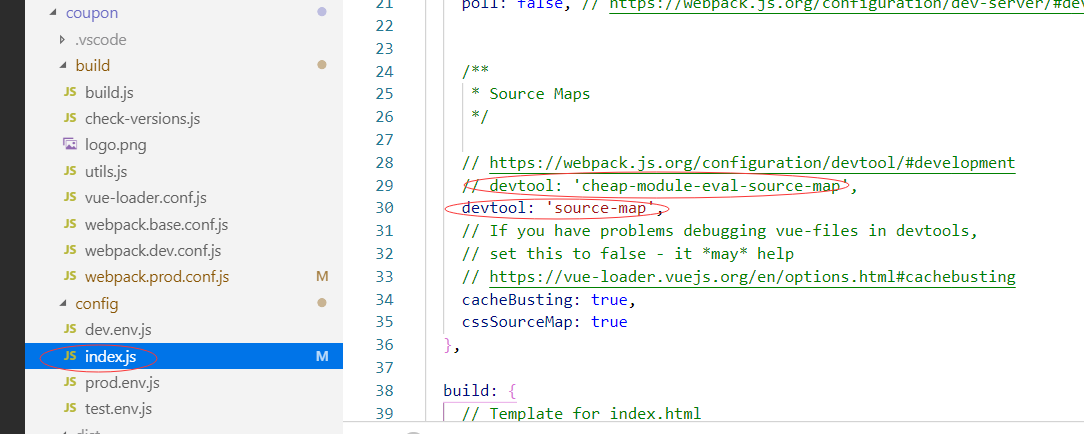Open webpack.base.conf.js file
This screenshot has width=1084, height=434.
coord(156,225)
